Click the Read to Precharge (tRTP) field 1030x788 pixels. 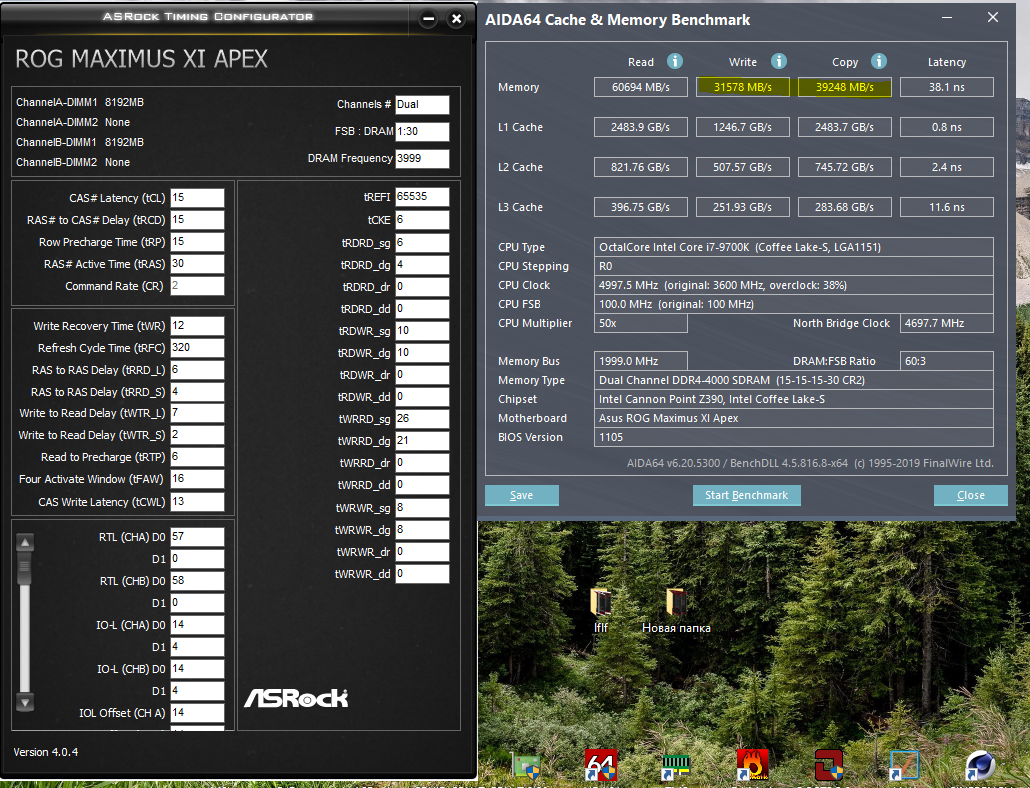click(x=197, y=456)
